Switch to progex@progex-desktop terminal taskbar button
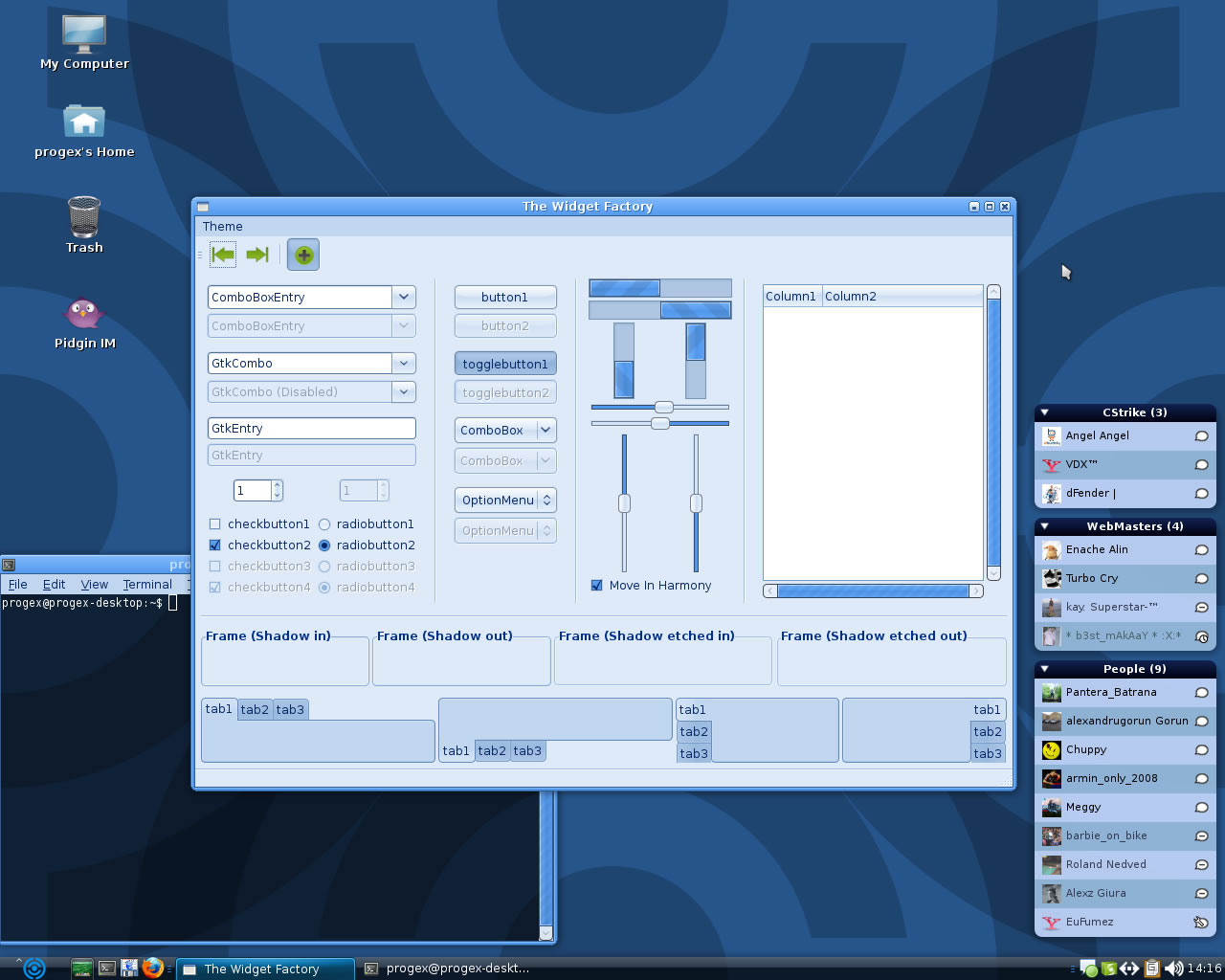The width and height of the screenshot is (1225, 980). 449,969
